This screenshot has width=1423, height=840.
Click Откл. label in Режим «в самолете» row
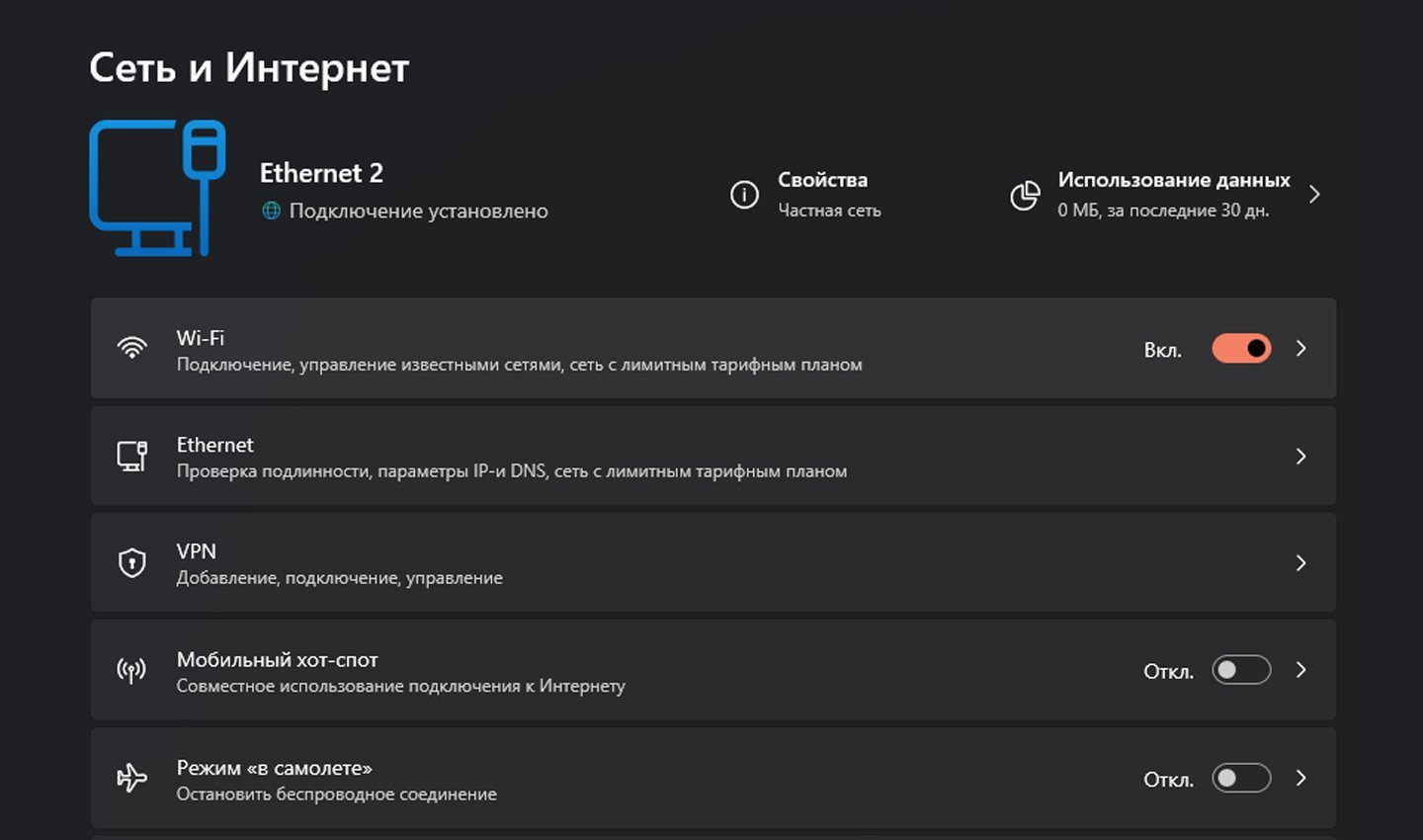[x=1169, y=780]
